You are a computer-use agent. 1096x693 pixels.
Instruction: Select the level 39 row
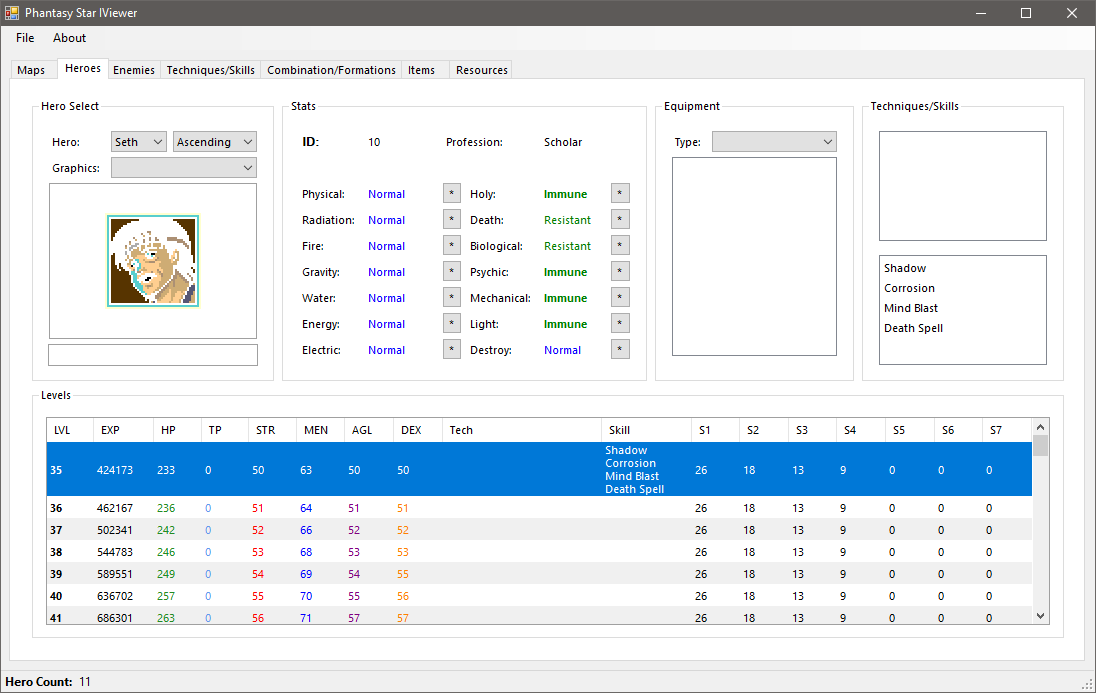(x=540, y=574)
